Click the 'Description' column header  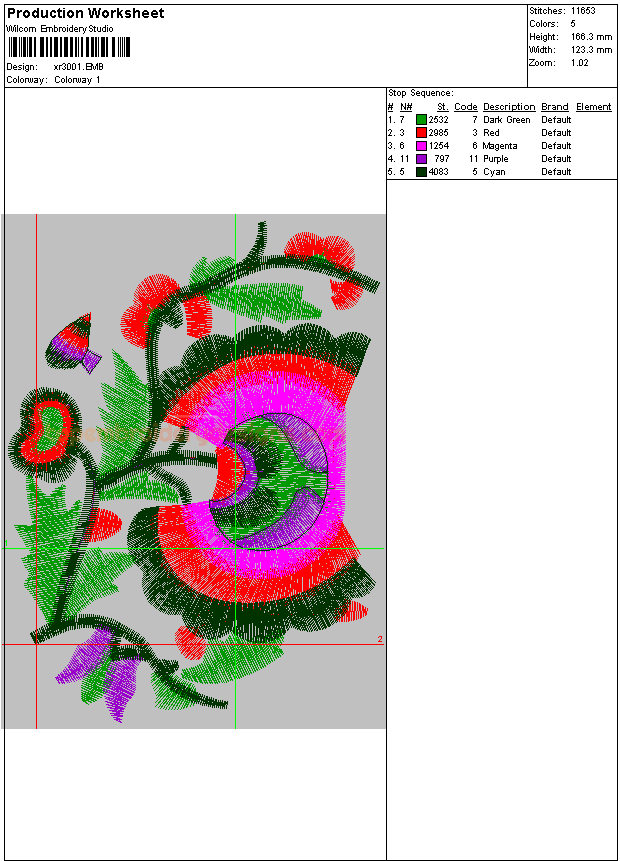click(x=509, y=107)
